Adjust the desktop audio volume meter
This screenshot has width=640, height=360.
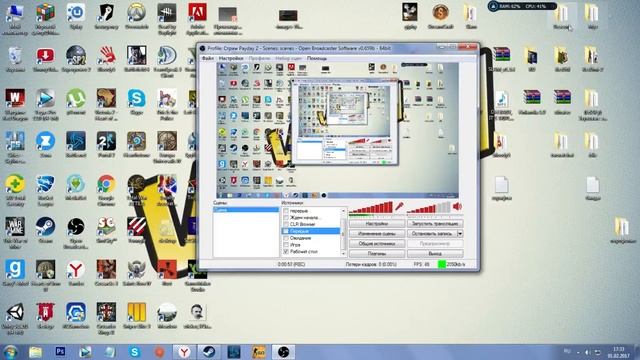coord(429,207)
